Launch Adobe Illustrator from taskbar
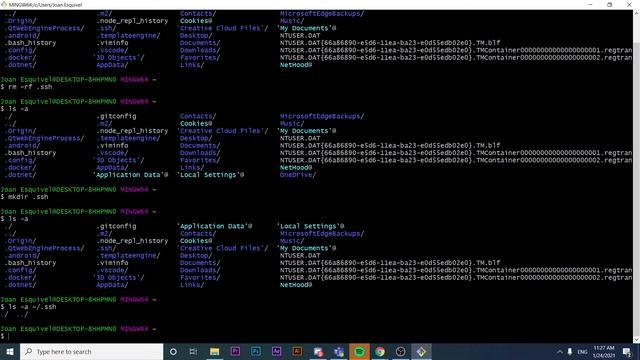Image resolution: width=640 pixels, height=360 pixels. click(x=297, y=351)
